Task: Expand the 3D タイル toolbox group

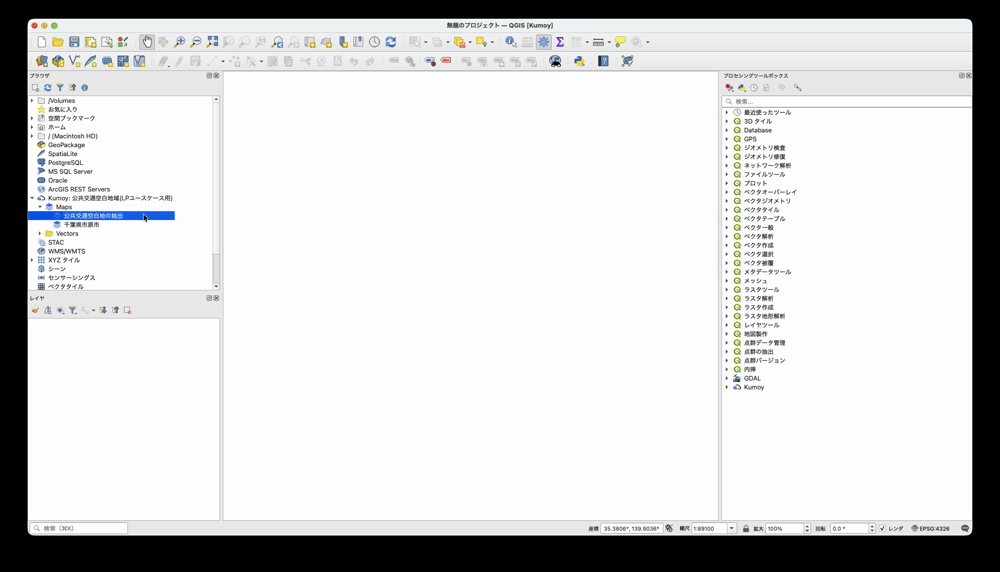Action: (726, 121)
